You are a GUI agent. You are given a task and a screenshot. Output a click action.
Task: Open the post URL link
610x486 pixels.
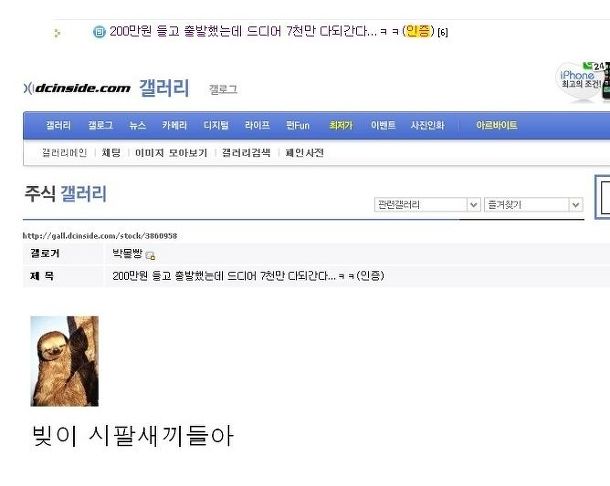click(x=100, y=236)
